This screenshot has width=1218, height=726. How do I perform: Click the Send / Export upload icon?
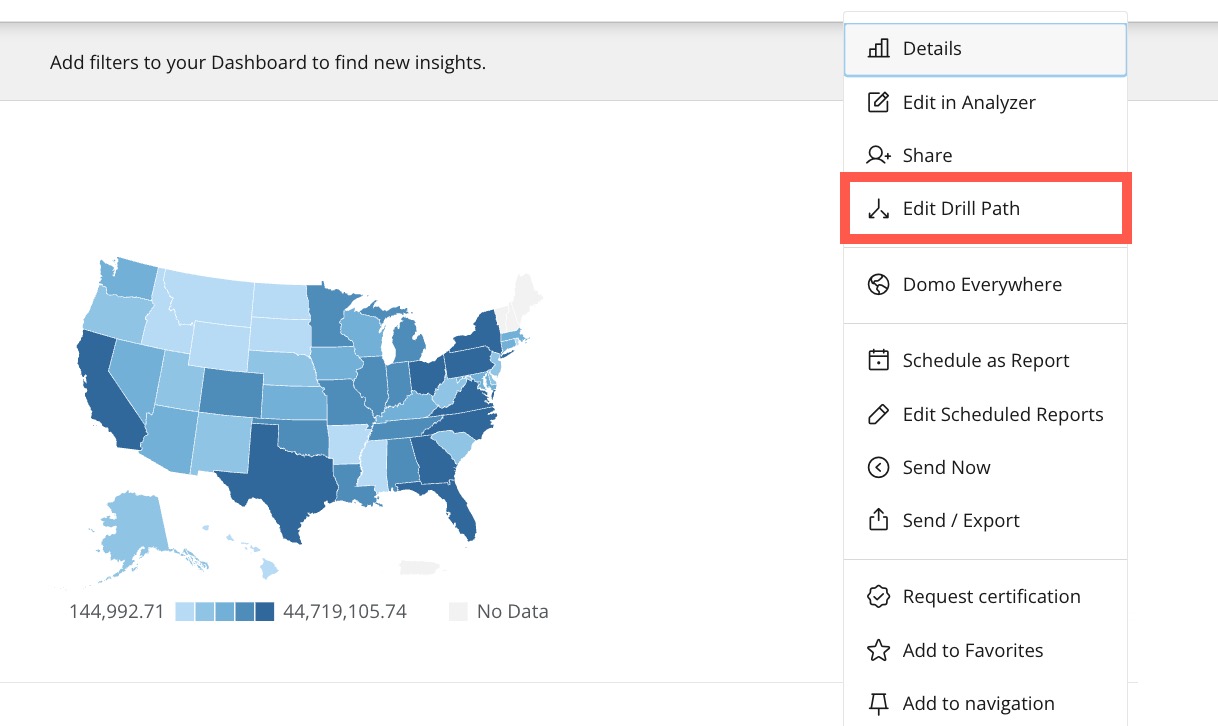pyautogui.click(x=878, y=520)
